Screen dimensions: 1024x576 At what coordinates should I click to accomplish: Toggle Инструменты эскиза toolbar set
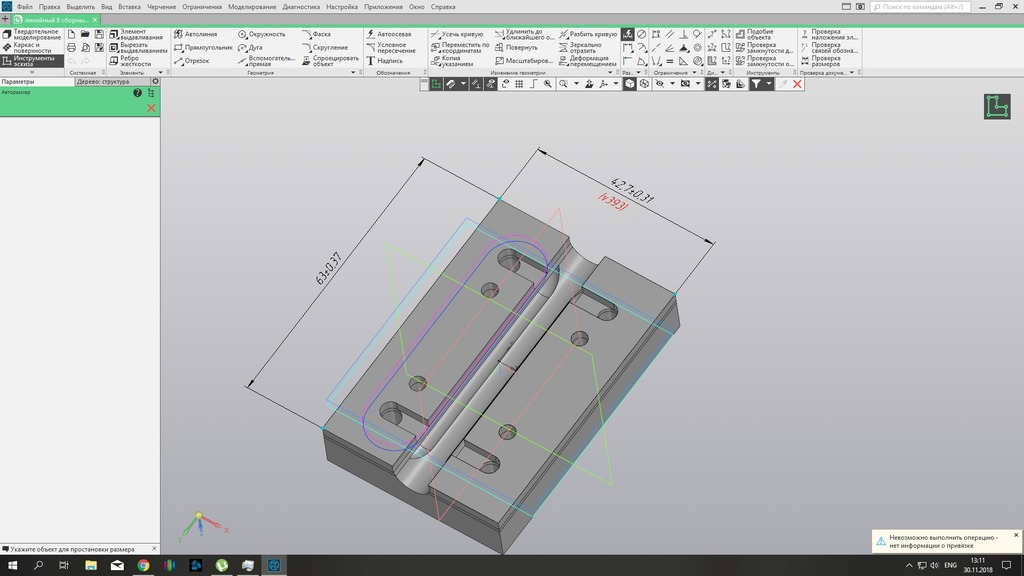pos(32,61)
